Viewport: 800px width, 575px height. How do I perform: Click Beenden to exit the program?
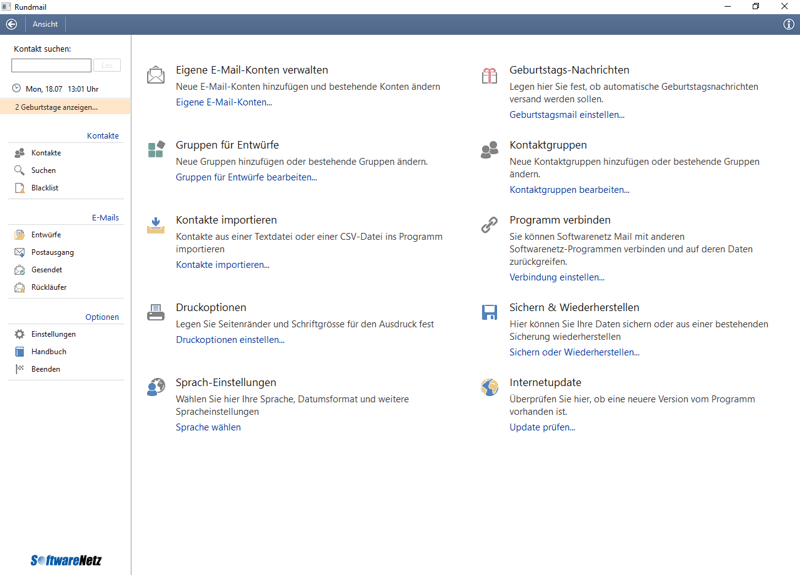[x=45, y=369]
